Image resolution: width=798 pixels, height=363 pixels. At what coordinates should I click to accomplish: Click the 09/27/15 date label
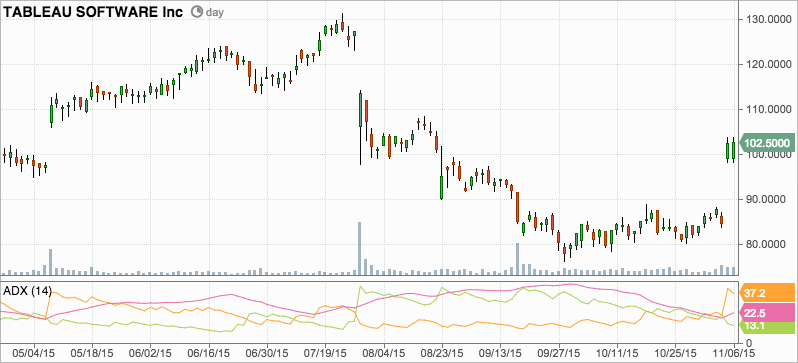559,352
